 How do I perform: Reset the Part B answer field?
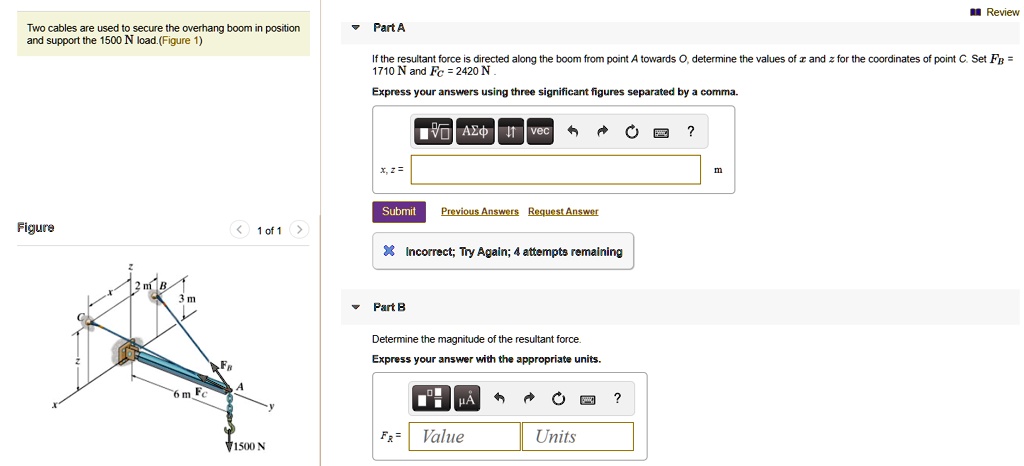pos(558,398)
